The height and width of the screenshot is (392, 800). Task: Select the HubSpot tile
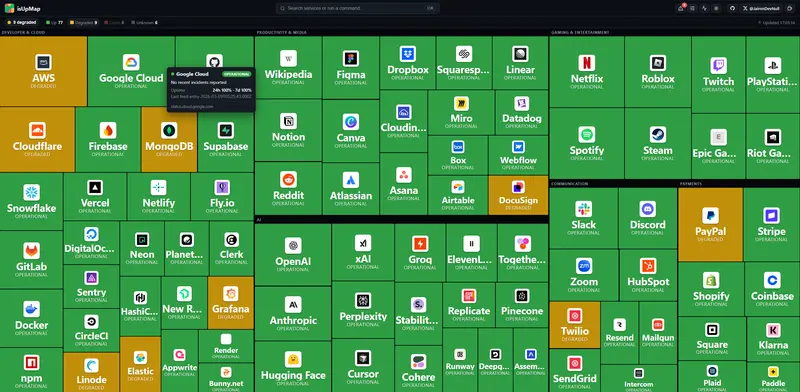pyautogui.click(x=647, y=275)
